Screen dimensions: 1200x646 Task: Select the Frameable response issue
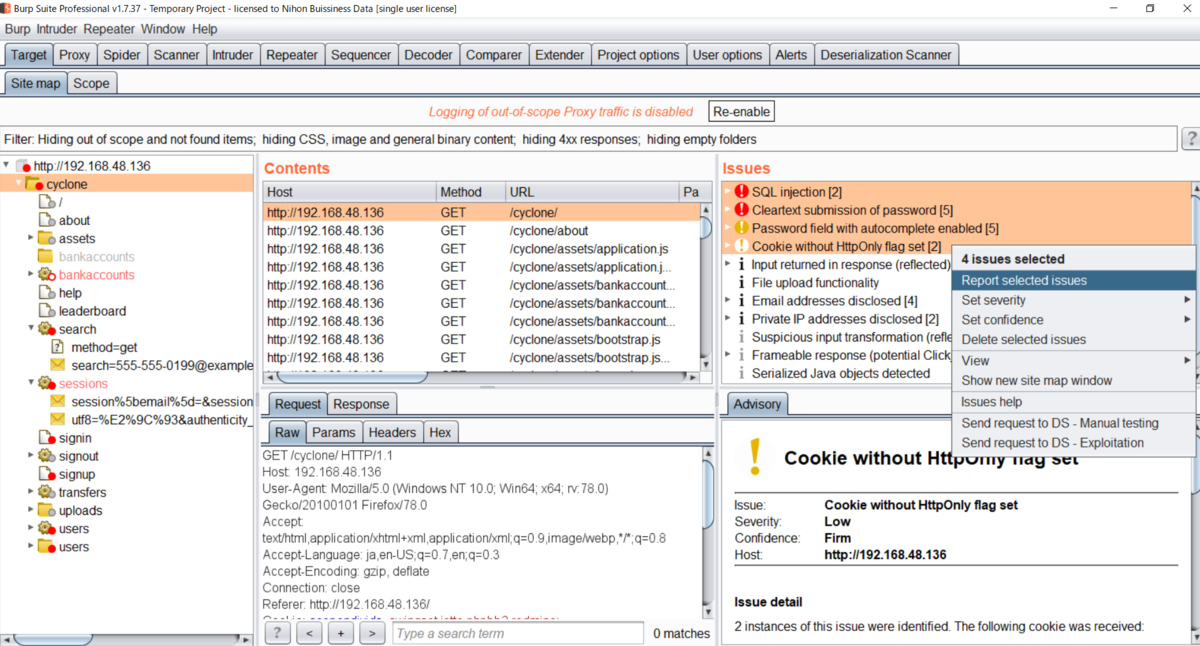pos(850,355)
